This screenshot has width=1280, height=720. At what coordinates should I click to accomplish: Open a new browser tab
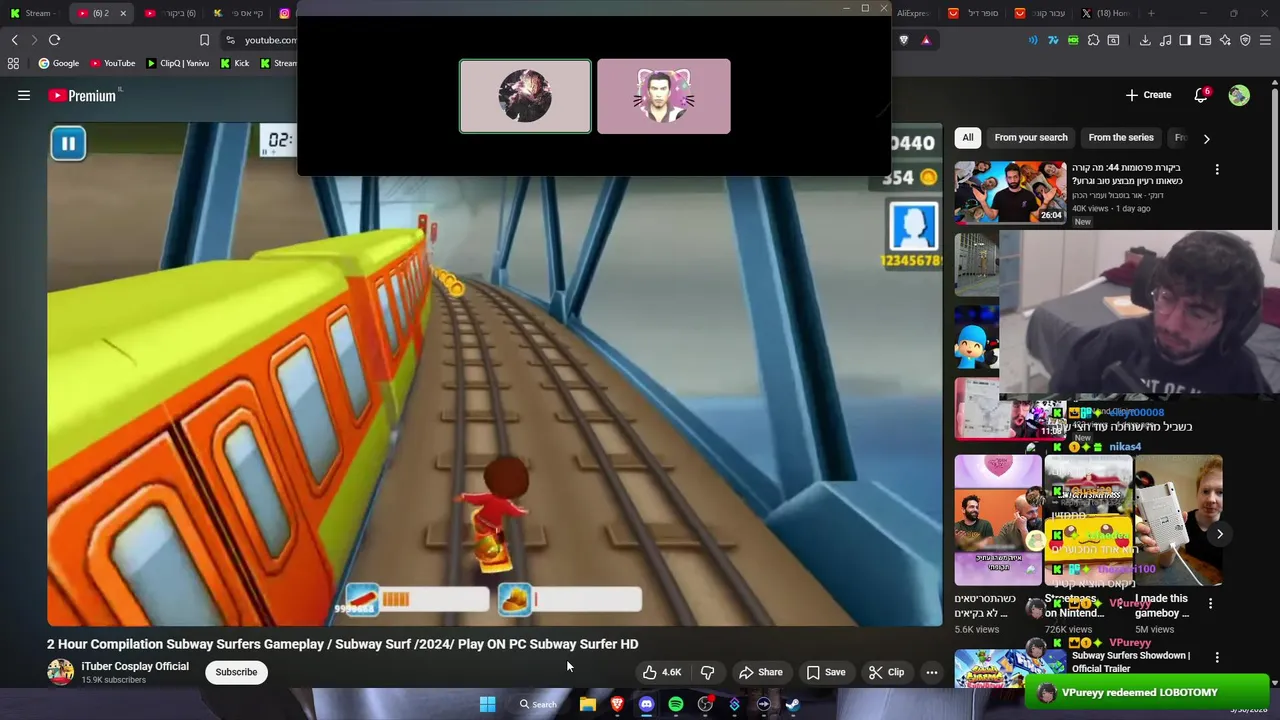pos(1151,13)
